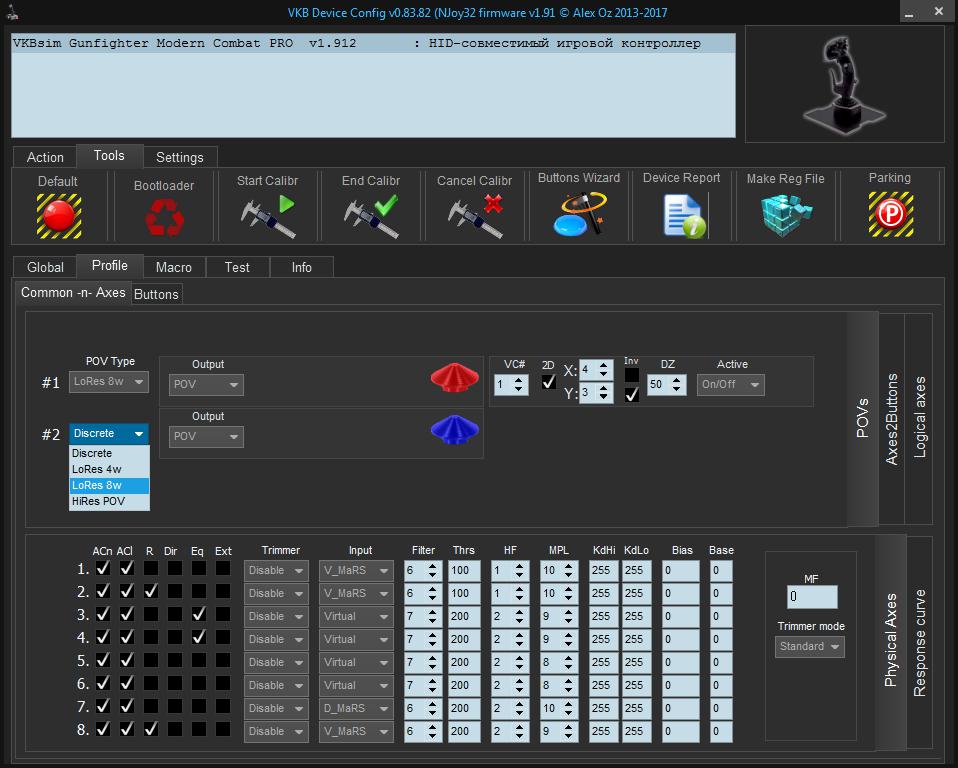Click the Make Reg File cube icon
958x768 pixels.
click(786, 215)
